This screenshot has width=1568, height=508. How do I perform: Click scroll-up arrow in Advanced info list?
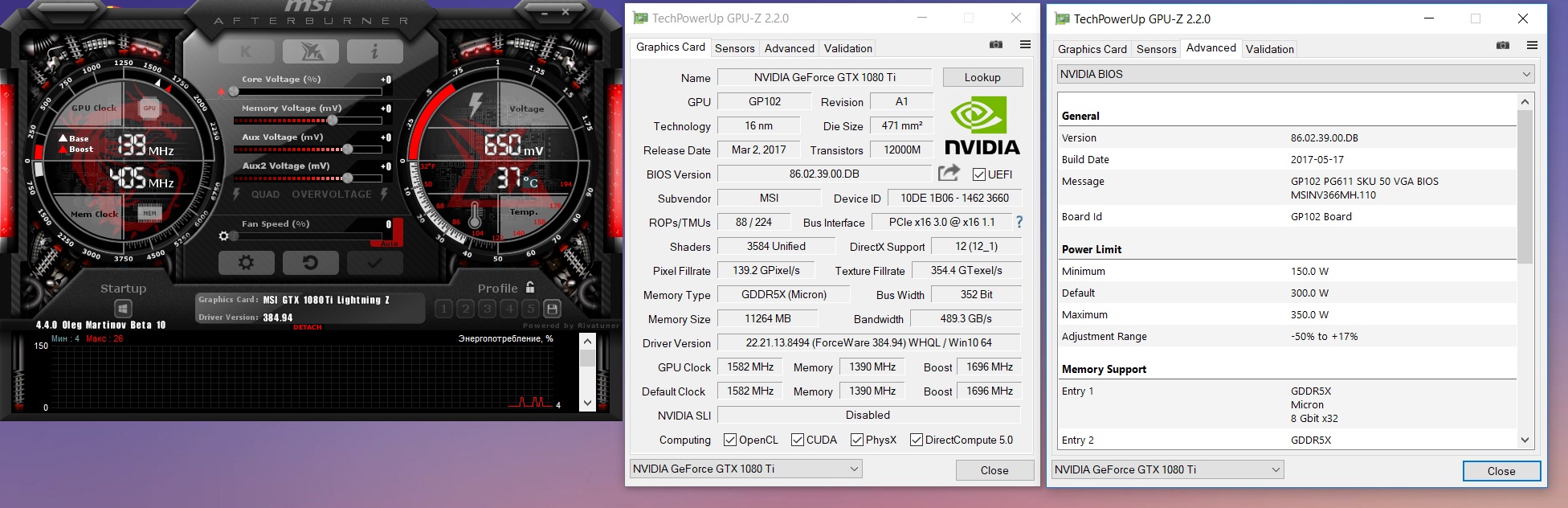pyautogui.click(x=1525, y=101)
